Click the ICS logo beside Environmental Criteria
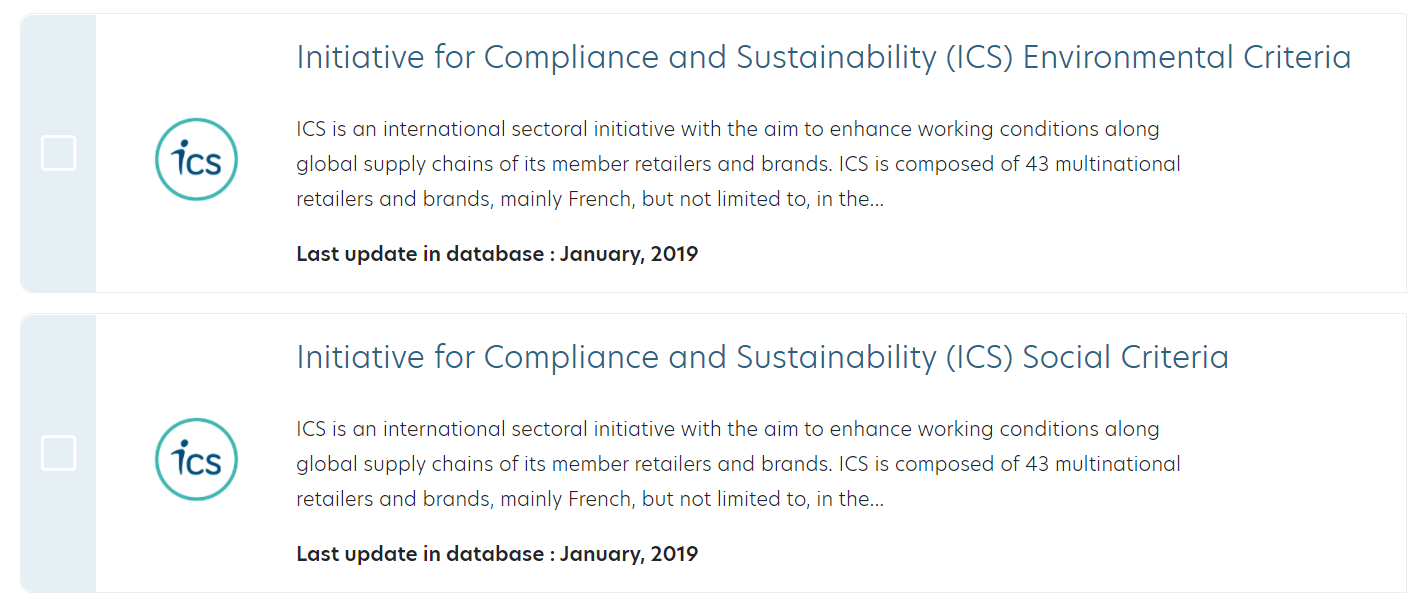 tap(196, 159)
